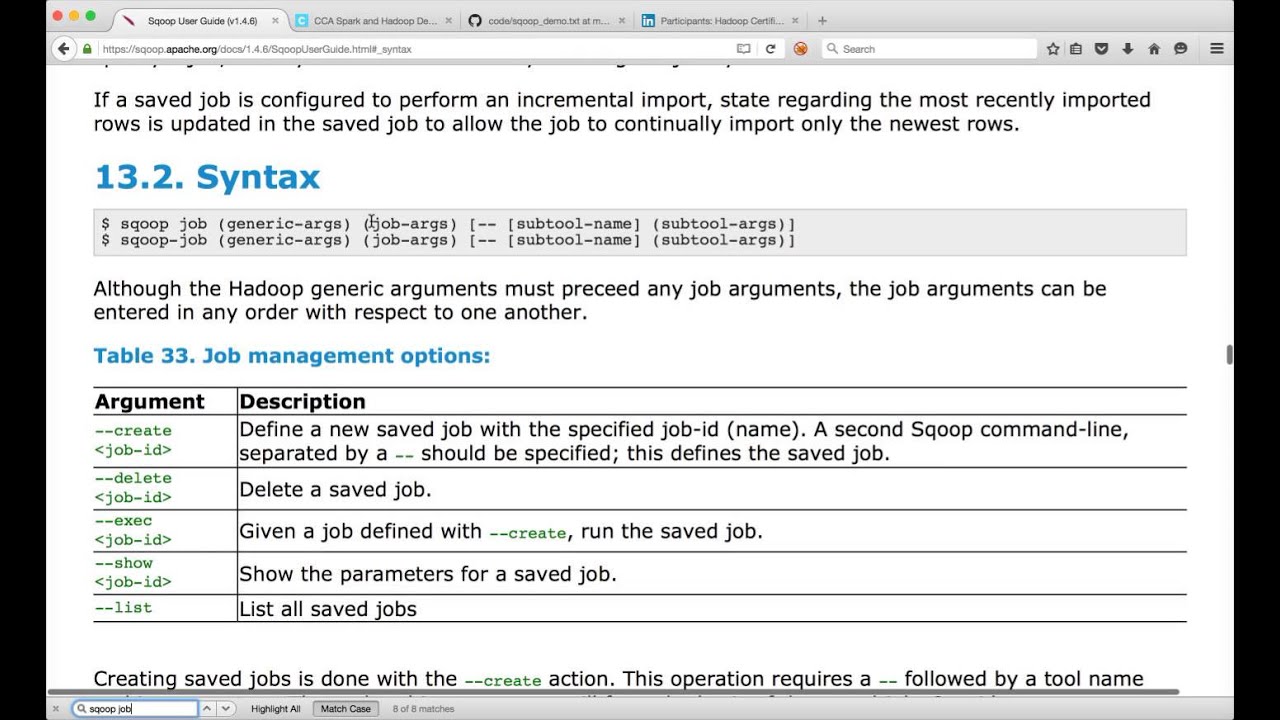The image size is (1280, 720).
Task: Click the 13.2. Syntax heading
Action: click(207, 177)
